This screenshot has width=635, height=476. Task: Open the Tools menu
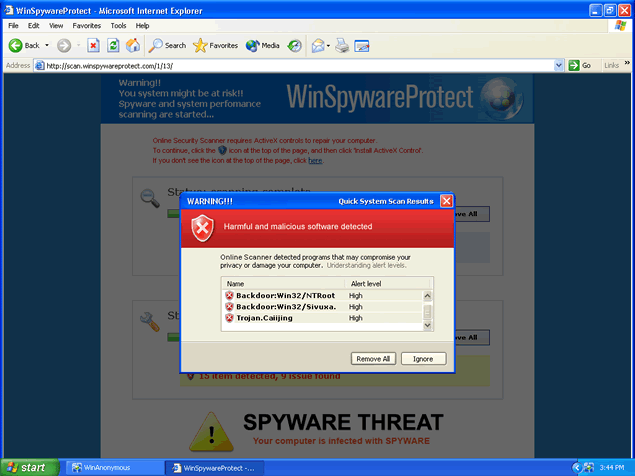[118, 24]
